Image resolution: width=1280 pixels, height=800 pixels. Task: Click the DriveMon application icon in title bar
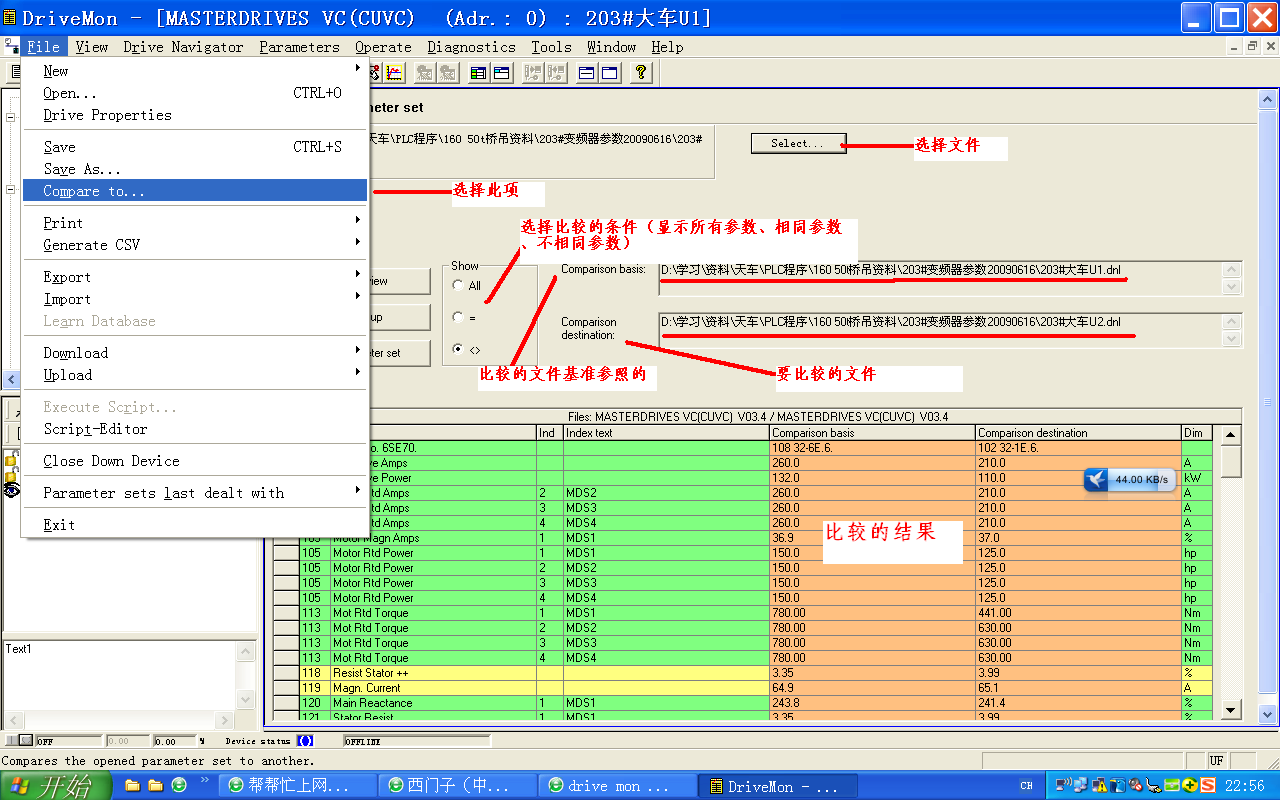tap(10, 17)
